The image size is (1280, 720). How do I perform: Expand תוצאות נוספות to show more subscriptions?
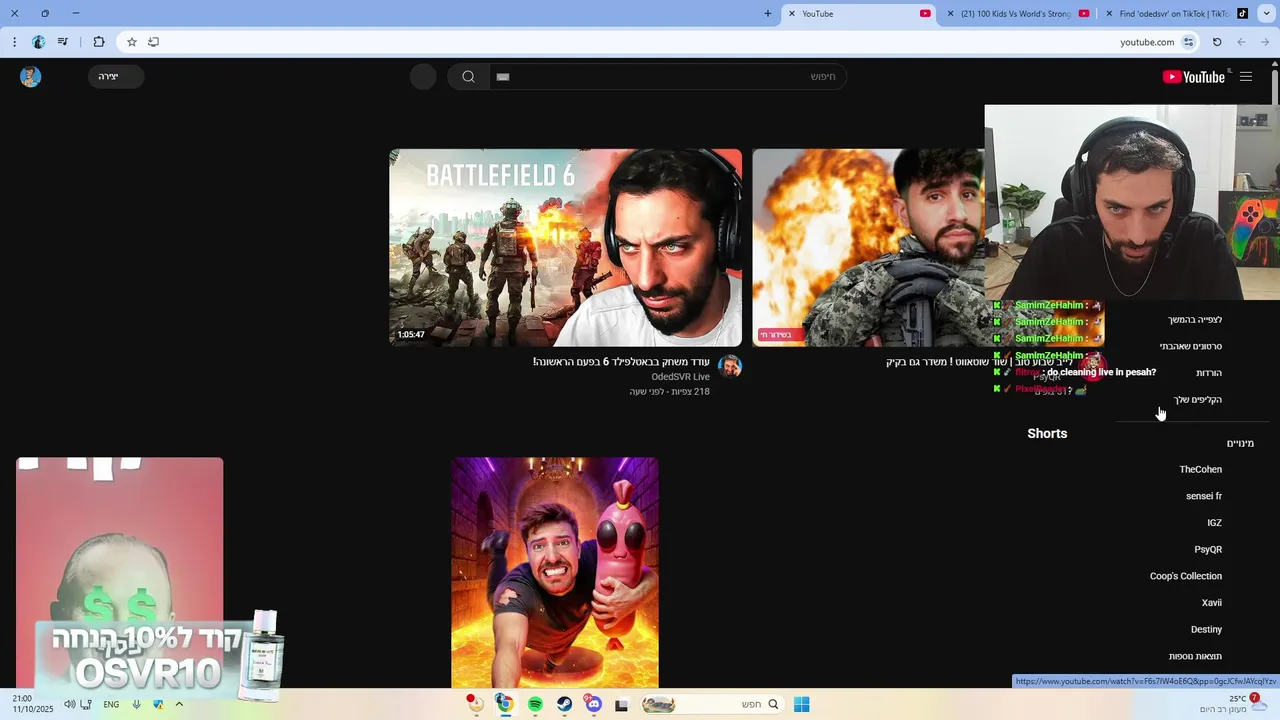(x=1195, y=656)
